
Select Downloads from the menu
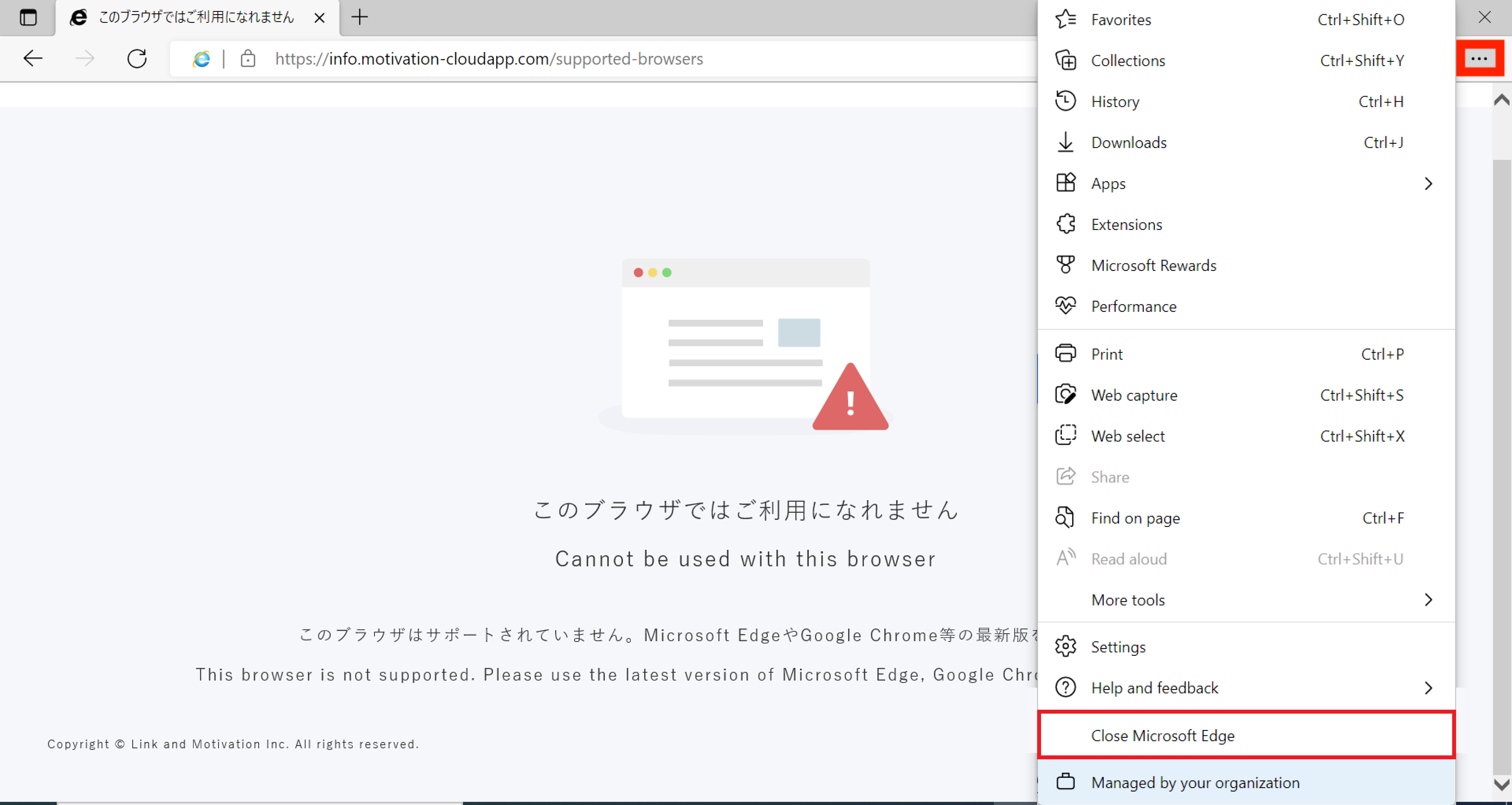pos(1128,143)
